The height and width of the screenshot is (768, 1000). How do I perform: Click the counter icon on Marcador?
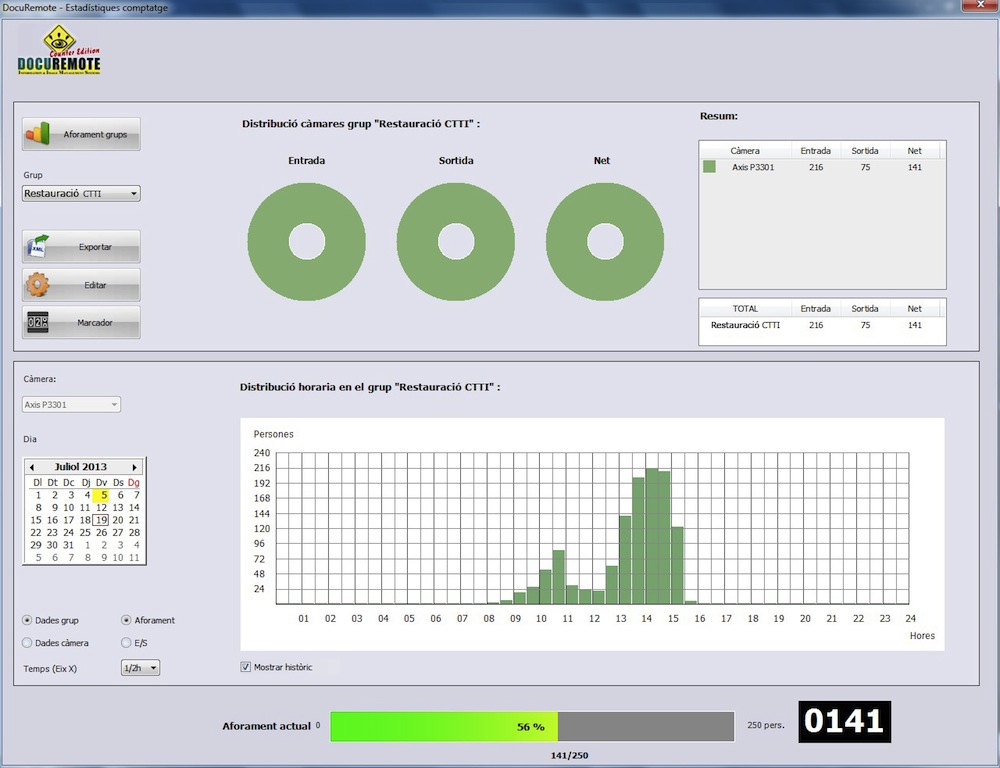click(38, 323)
